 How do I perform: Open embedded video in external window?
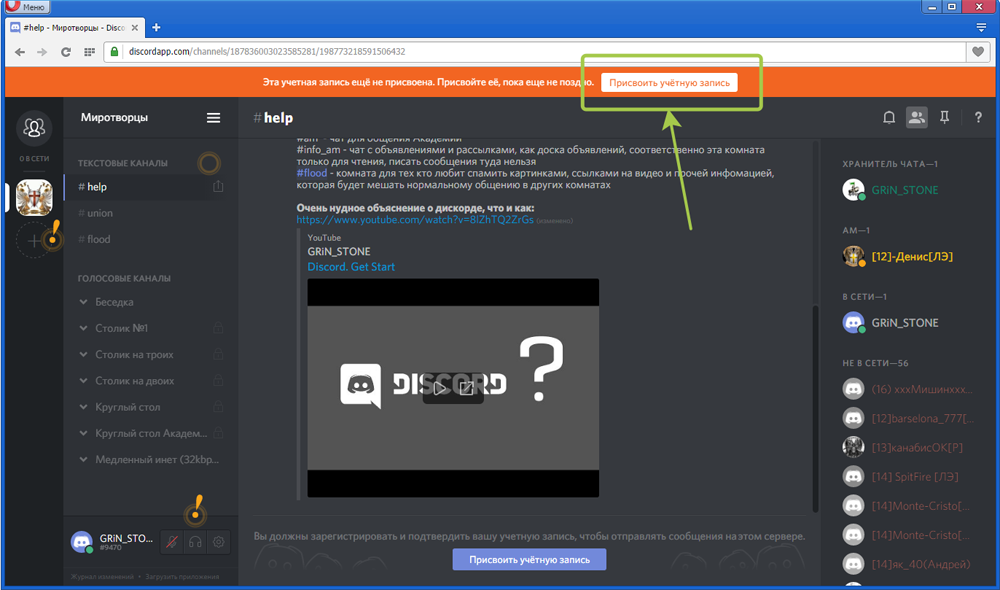(467, 388)
